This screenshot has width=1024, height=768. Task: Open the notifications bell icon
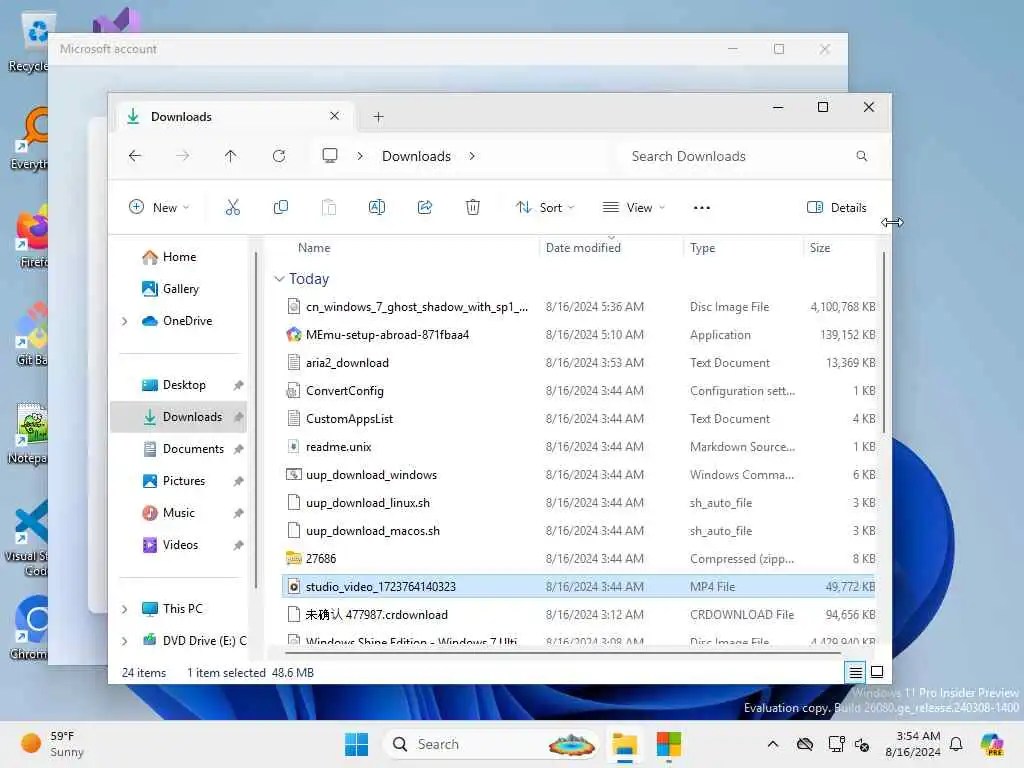pyautogui.click(x=956, y=744)
